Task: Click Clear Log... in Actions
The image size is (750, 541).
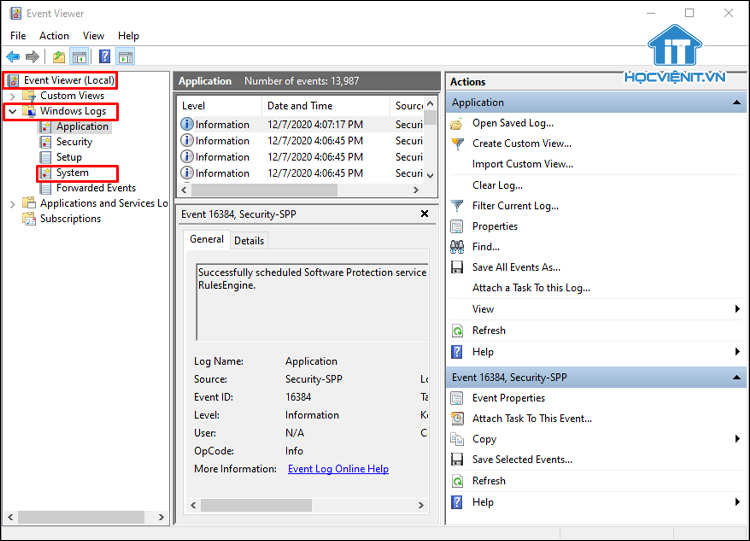Action: point(497,185)
